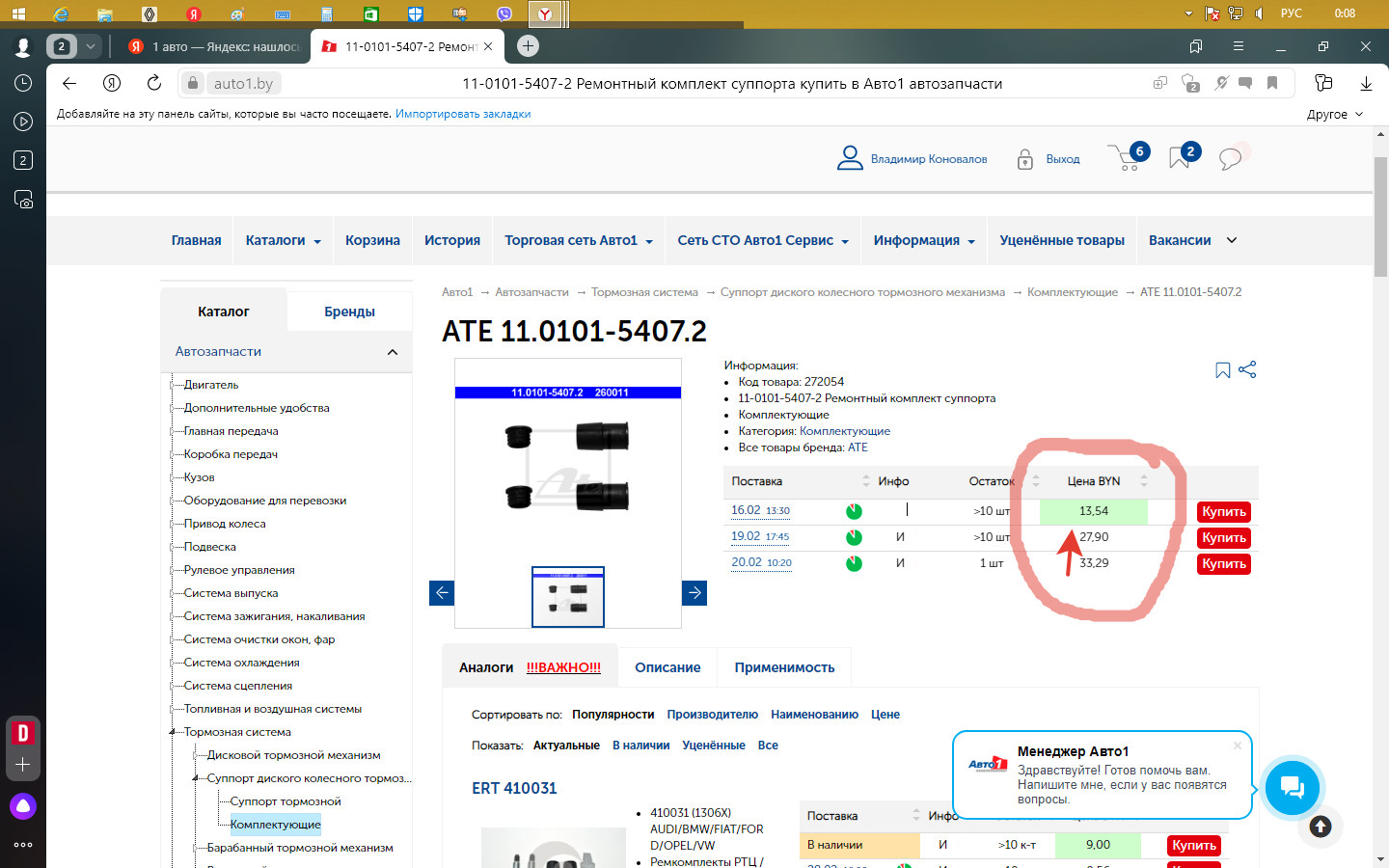Expand the Каталоги dropdown menu
The height and width of the screenshot is (868, 1389).
click(x=283, y=241)
